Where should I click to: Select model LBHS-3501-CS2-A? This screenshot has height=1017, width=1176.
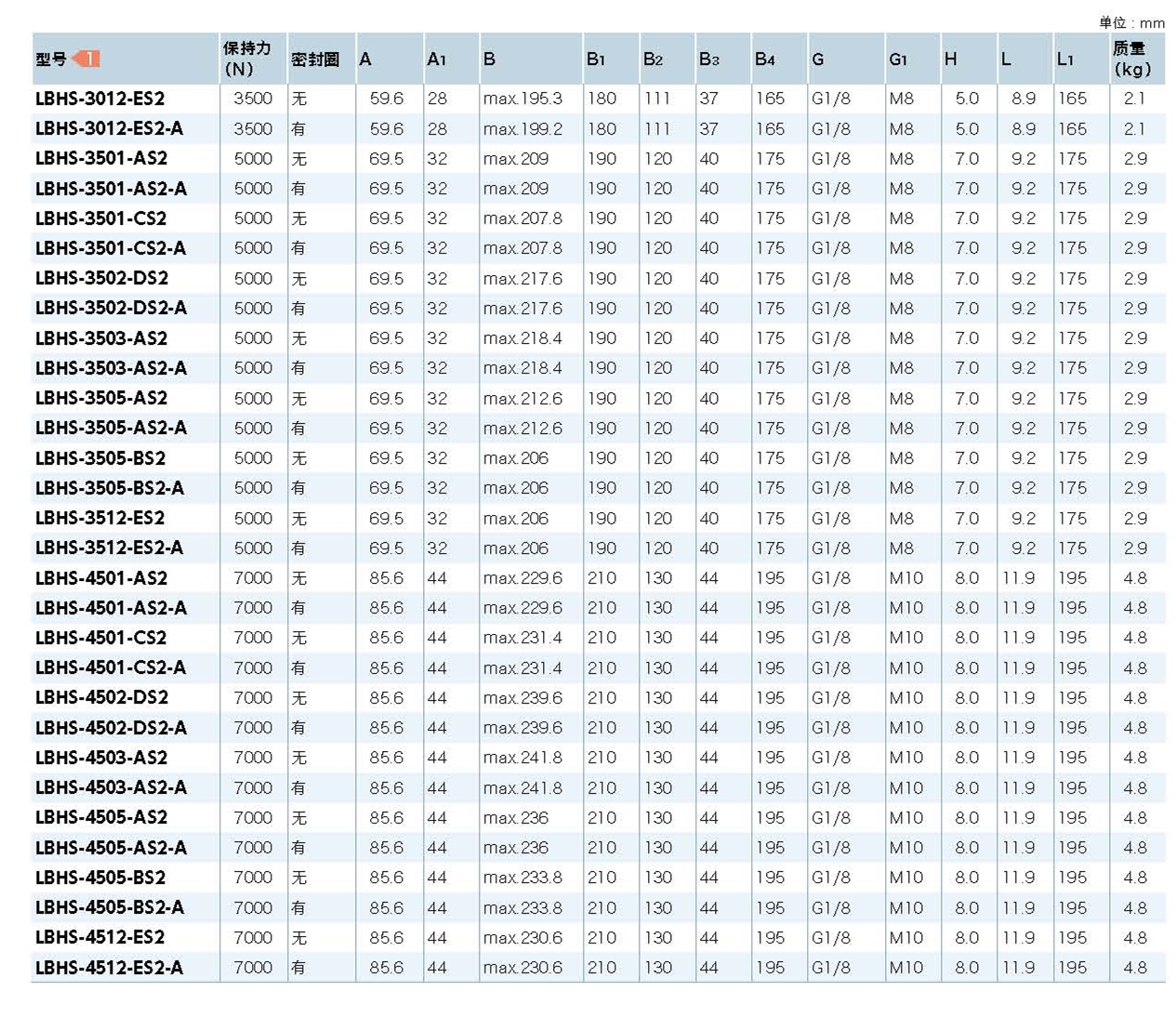coord(111,248)
